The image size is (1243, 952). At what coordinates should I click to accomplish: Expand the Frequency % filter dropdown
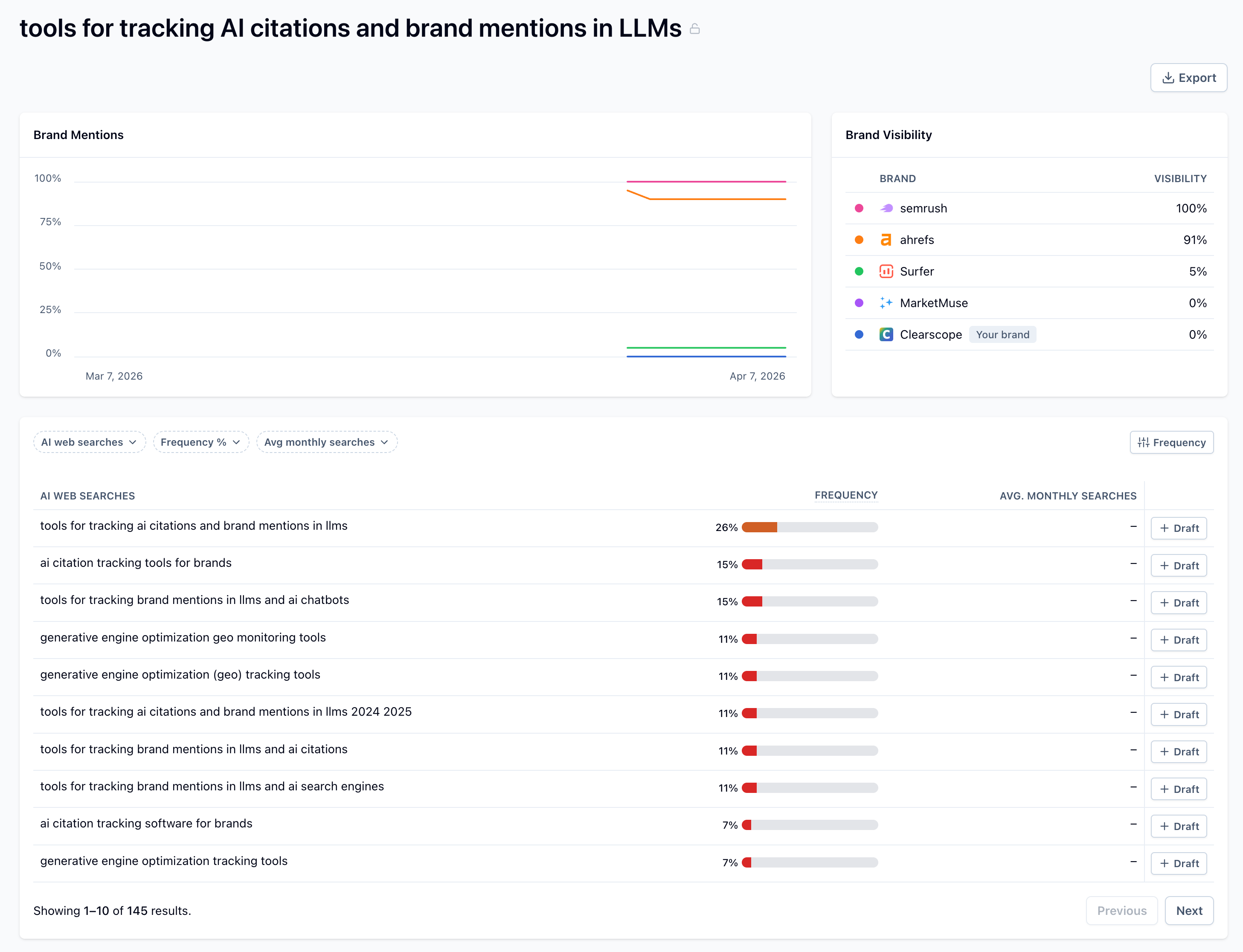[x=200, y=442]
